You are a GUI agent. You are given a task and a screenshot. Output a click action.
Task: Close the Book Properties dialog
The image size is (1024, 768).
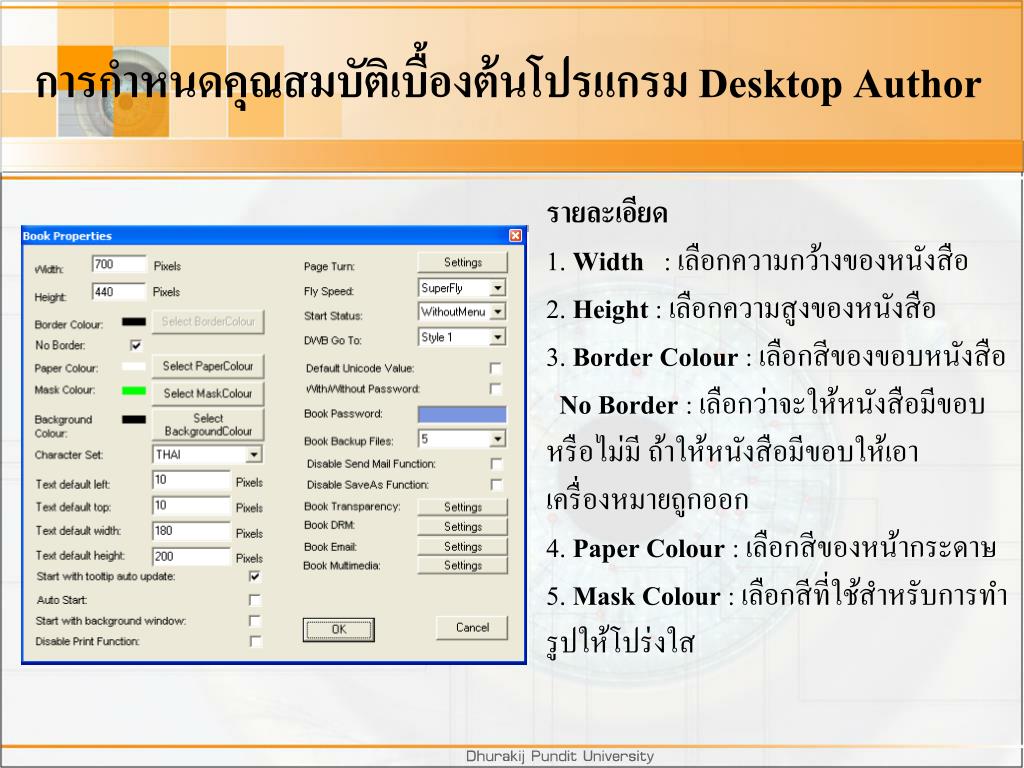(515, 236)
